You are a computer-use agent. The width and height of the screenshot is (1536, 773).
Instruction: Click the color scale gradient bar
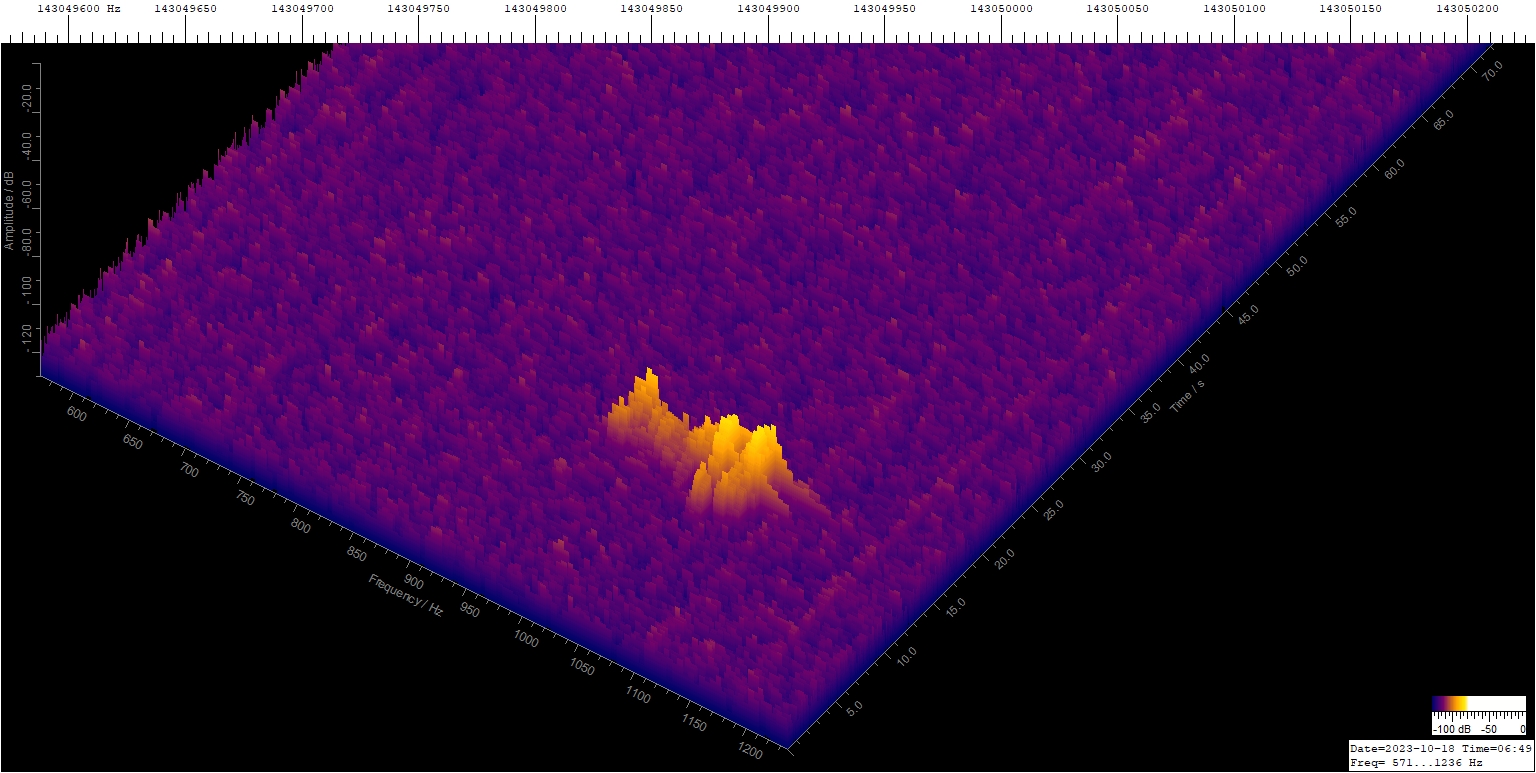coord(1479,703)
